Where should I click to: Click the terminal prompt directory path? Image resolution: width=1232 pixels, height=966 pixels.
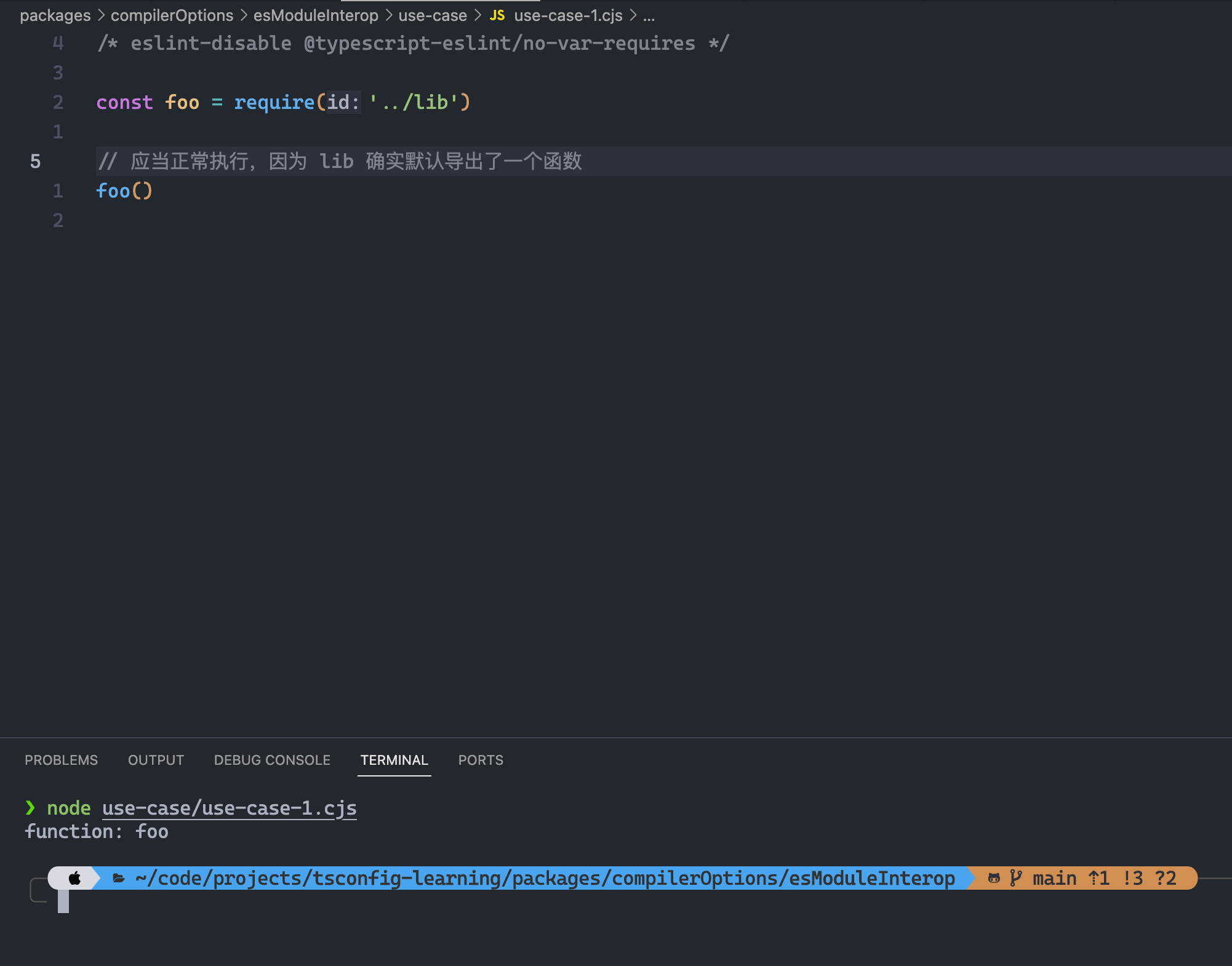(545, 878)
